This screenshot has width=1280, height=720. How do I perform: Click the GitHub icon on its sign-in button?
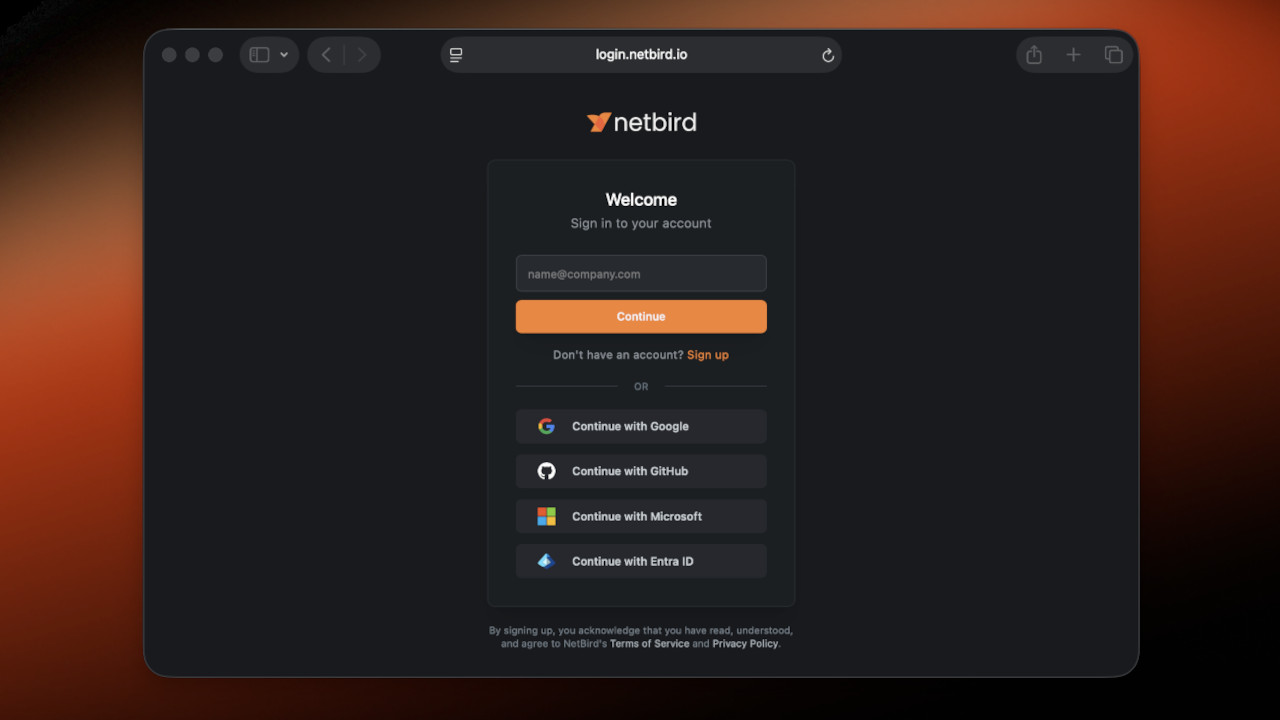tap(546, 470)
